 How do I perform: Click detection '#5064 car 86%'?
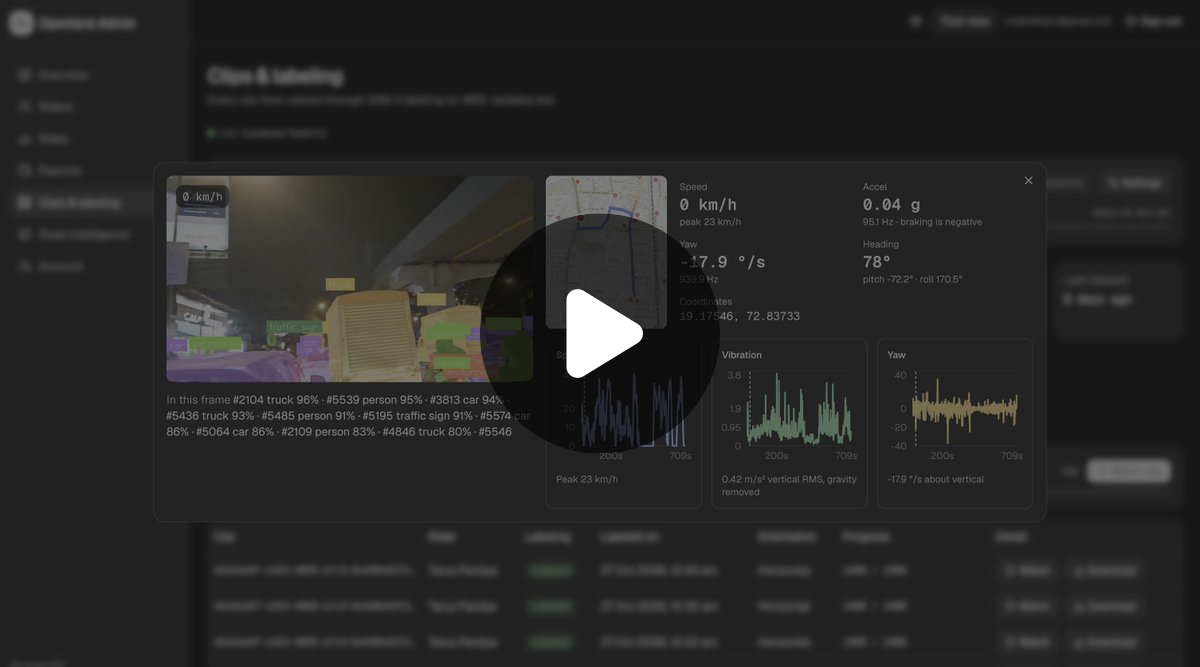pyautogui.click(x=235, y=432)
